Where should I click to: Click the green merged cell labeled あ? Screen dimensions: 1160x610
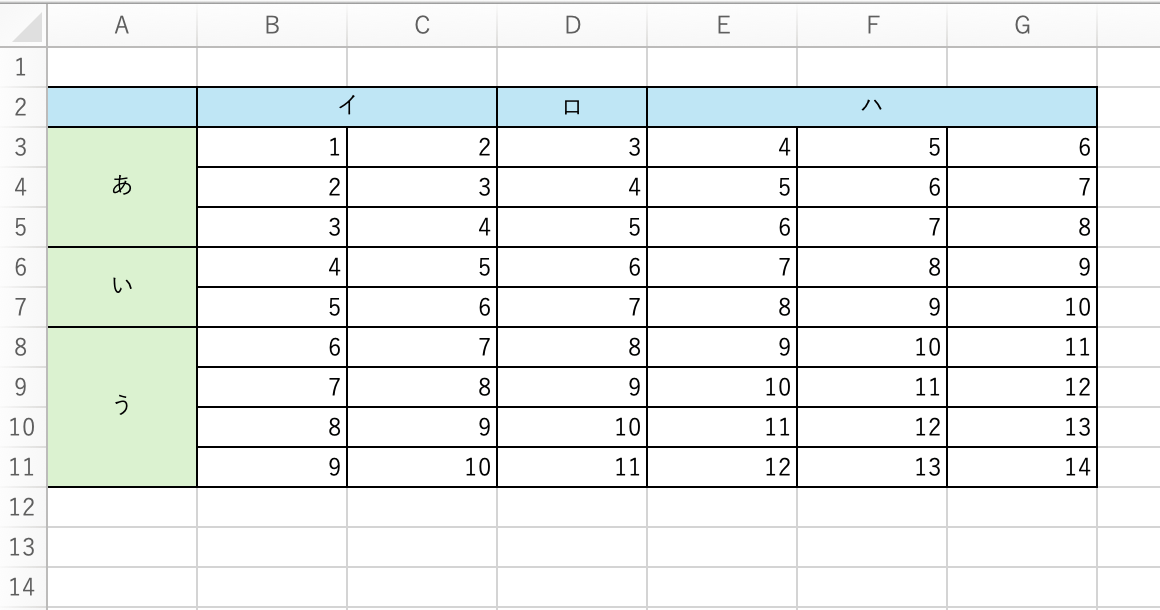[122, 187]
